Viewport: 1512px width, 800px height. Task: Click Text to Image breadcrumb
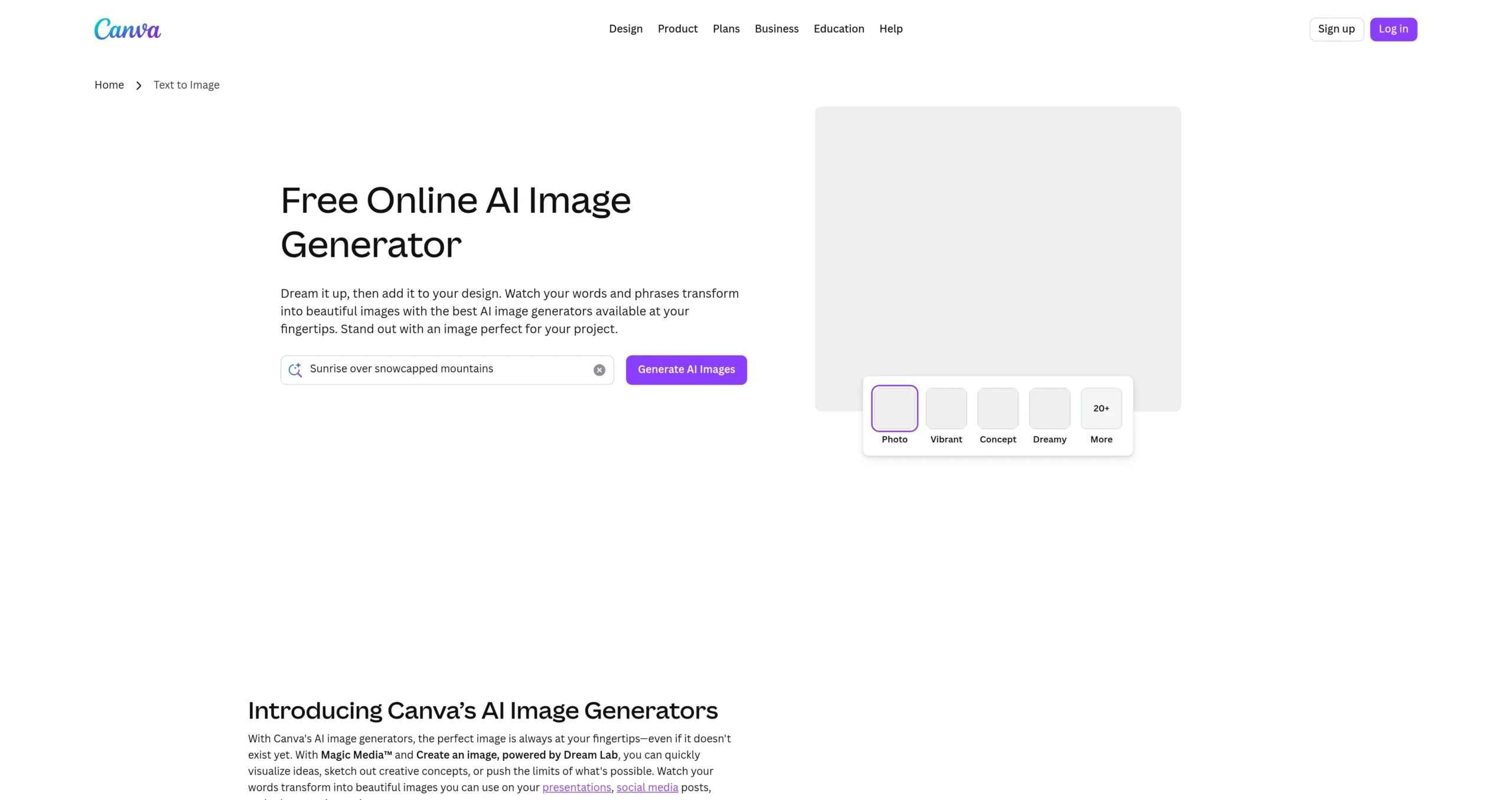tap(187, 85)
